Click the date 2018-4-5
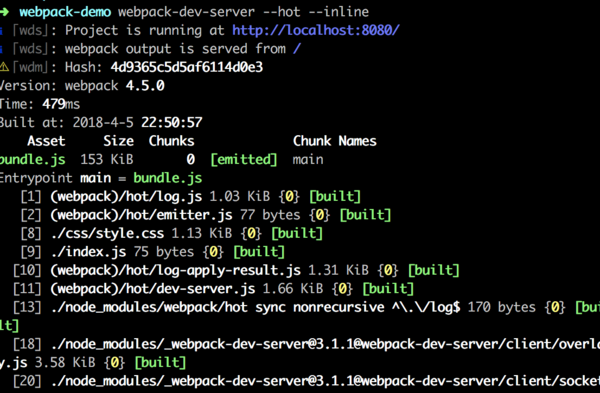The width and height of the screenshot is (600, 393). click(103, 122)
